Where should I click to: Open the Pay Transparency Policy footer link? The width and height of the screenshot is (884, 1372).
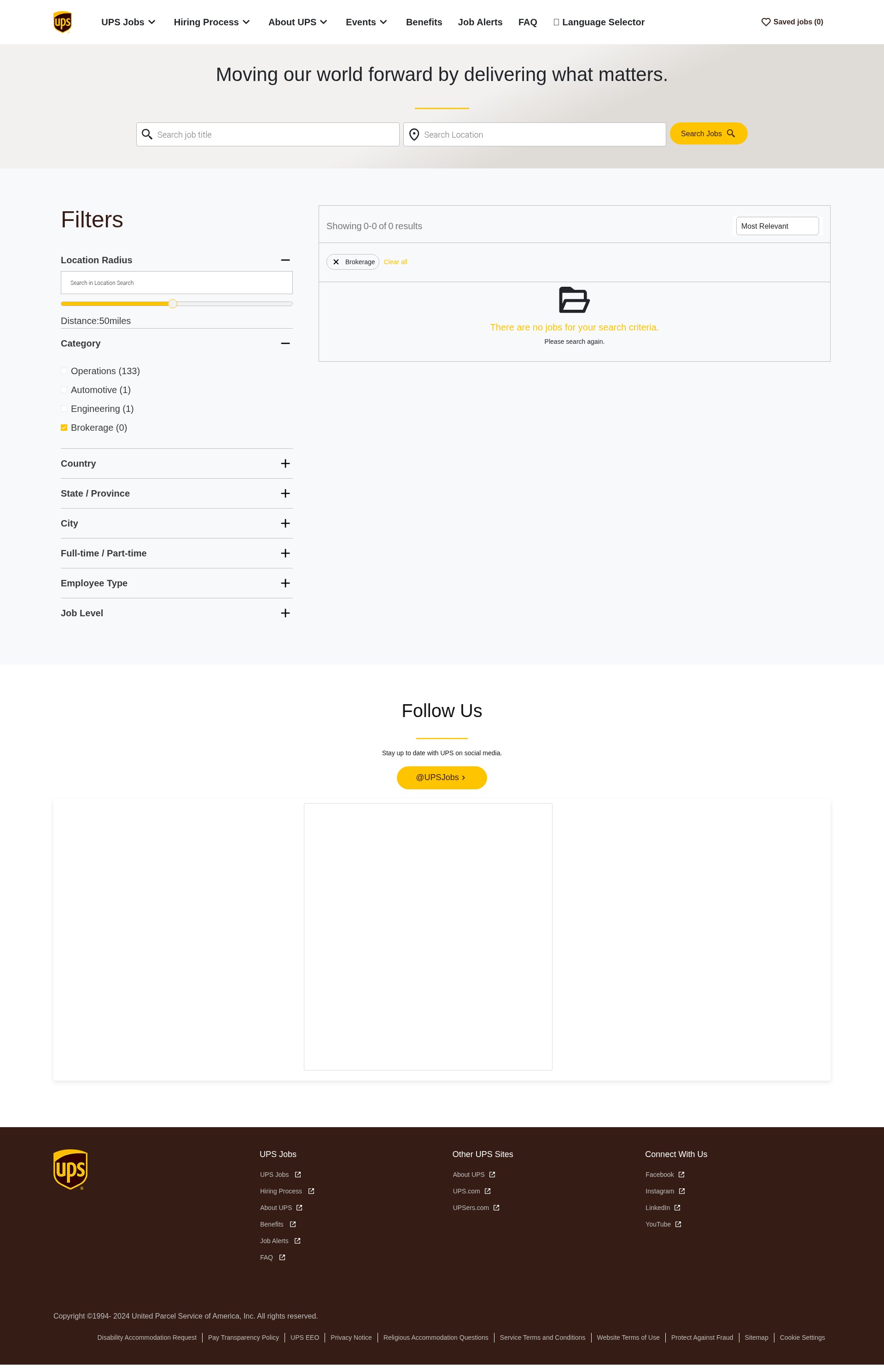244,1337
